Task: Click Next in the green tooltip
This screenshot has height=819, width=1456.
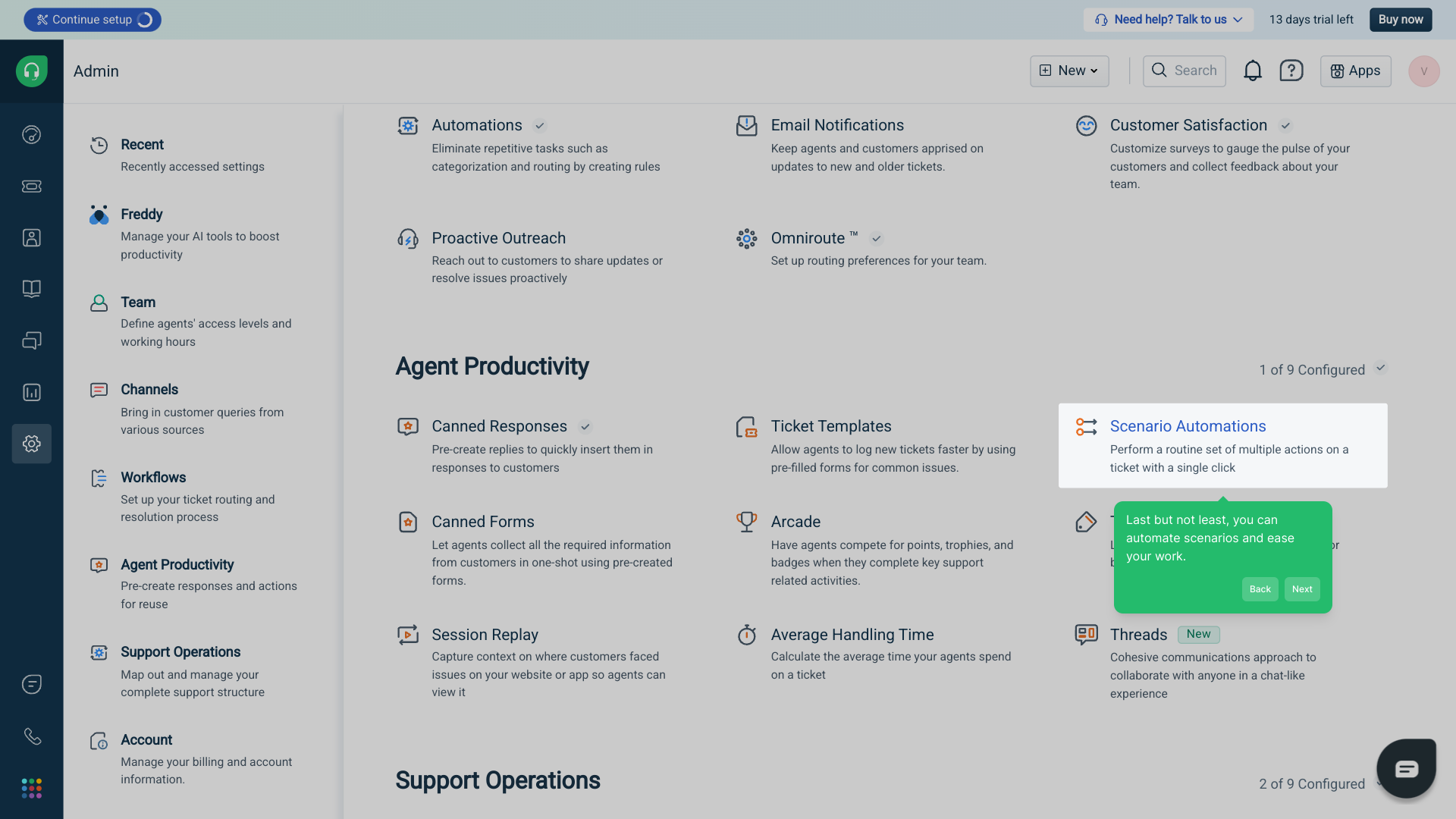Action: point(1301,589)
